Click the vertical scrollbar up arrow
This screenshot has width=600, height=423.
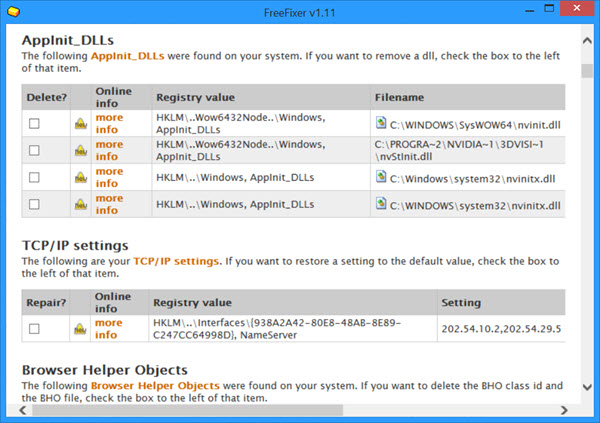[587, 40]
